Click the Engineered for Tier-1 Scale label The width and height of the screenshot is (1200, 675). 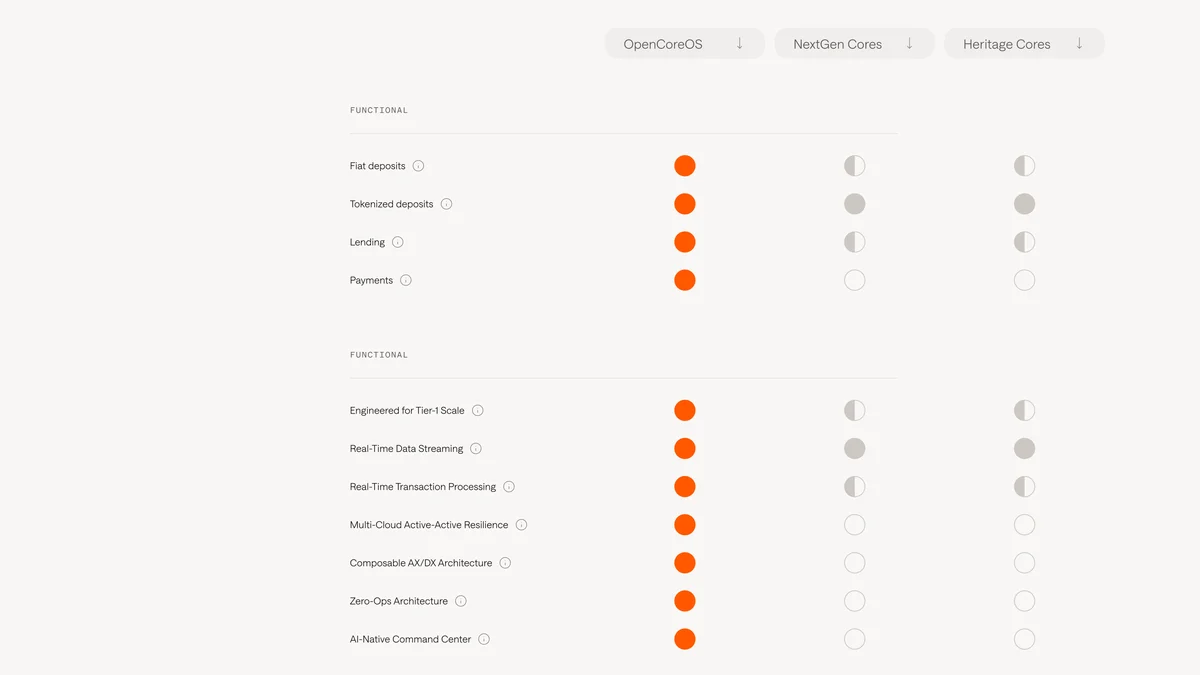[407, 411]
